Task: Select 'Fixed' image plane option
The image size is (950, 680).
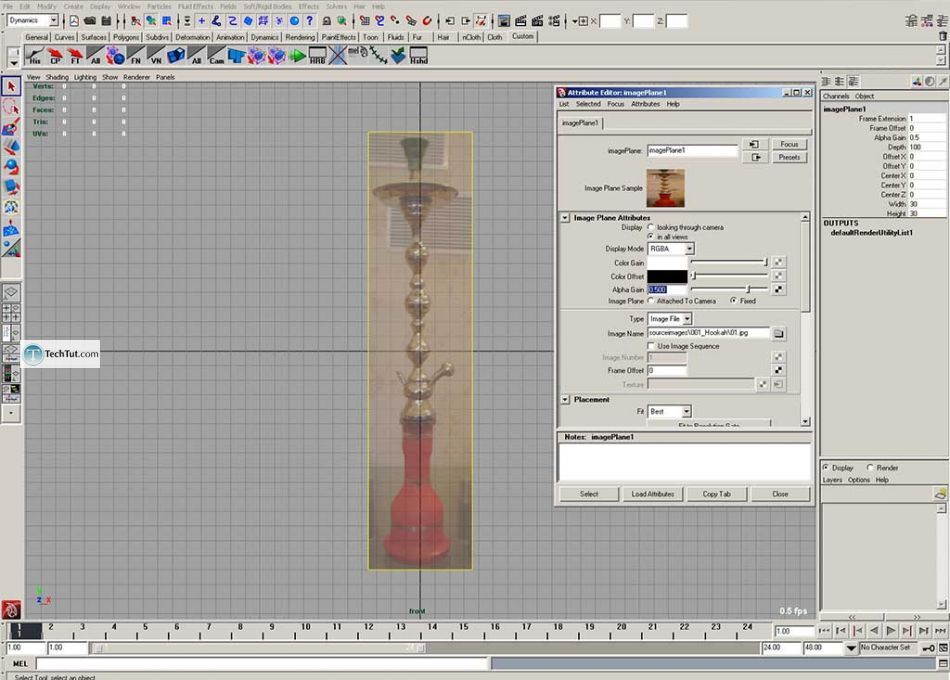Action: (x=734, y=301)
